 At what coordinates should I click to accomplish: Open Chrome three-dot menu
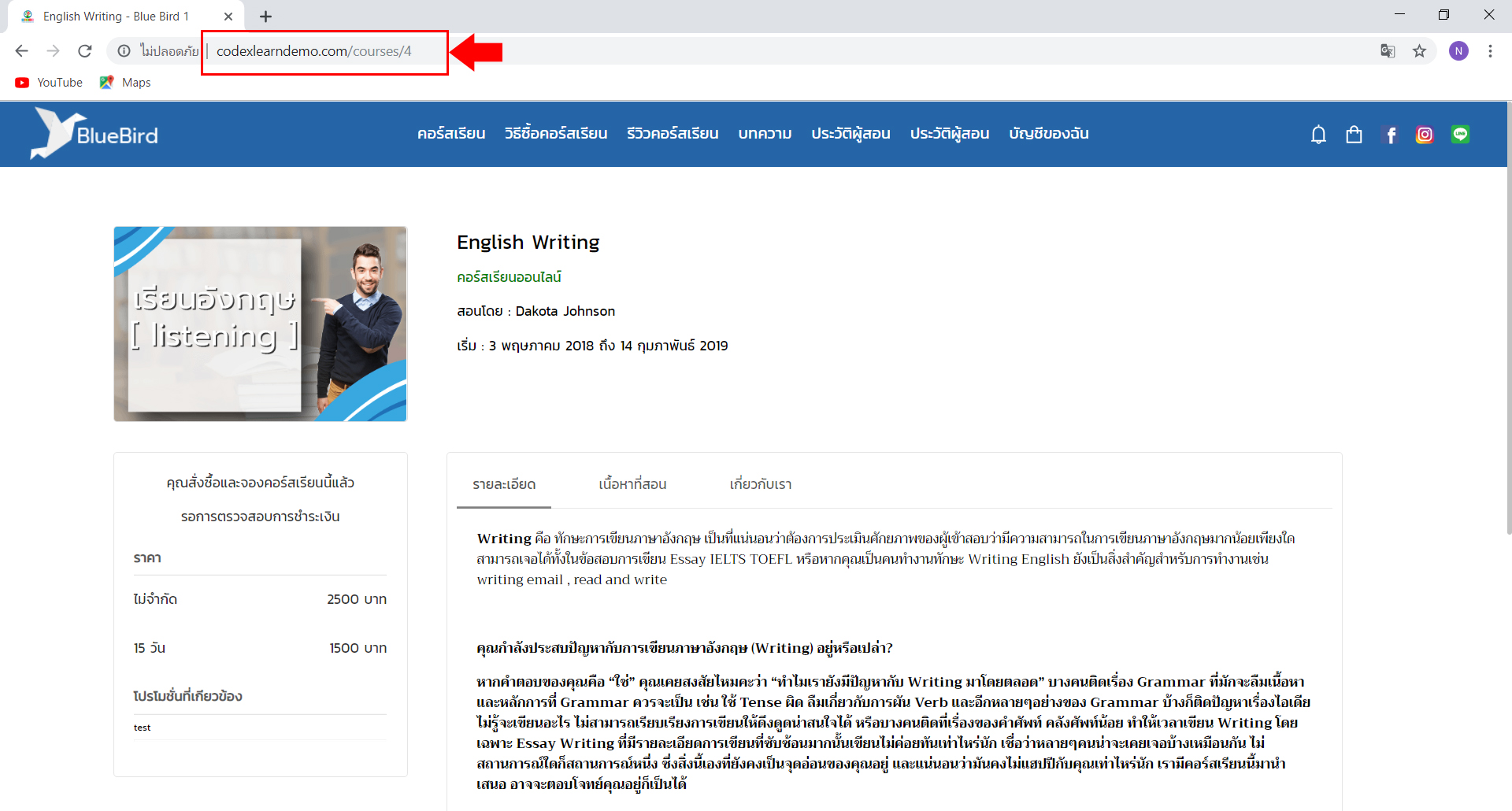(x=1490, y=51)
